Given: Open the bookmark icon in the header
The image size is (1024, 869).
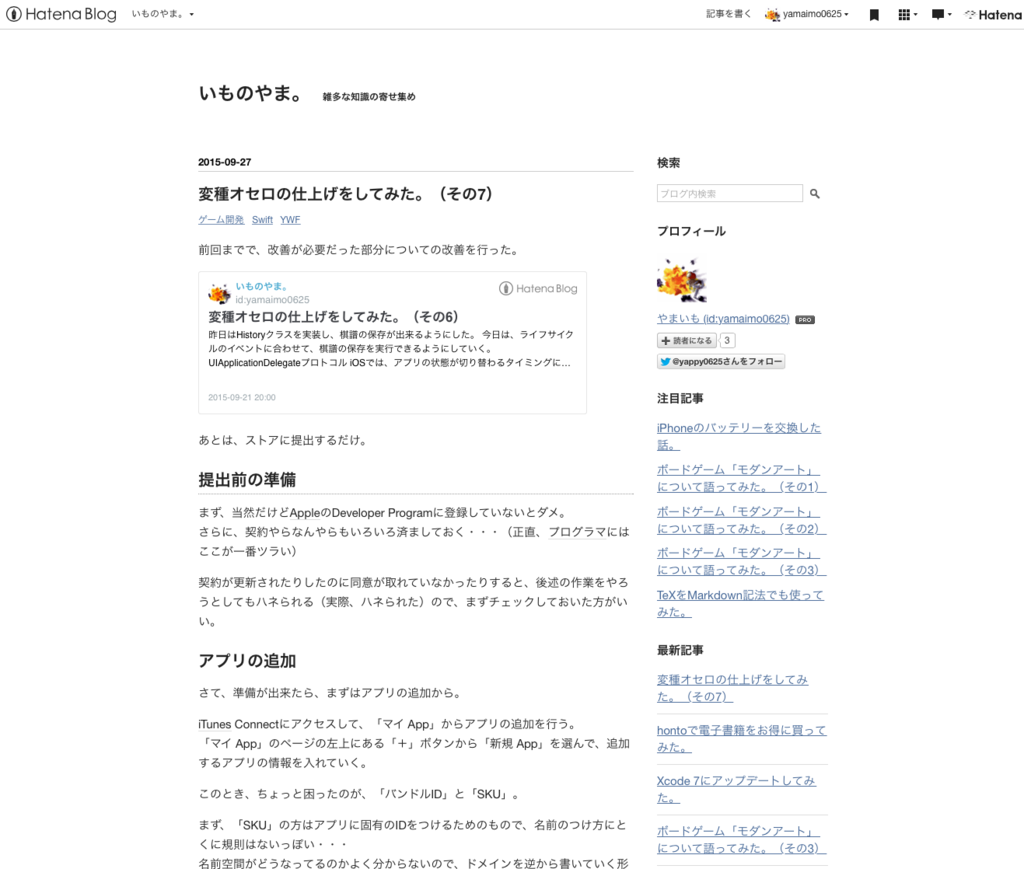Looking at the screenshot, I should pos(873,14).
